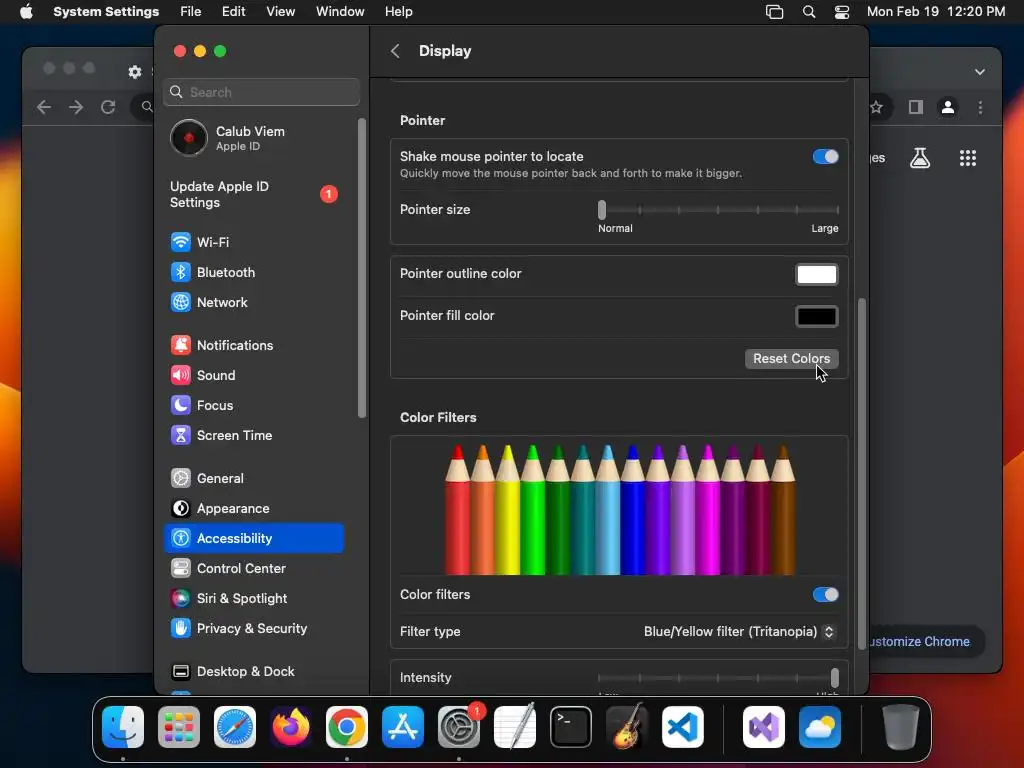Open Update Apple ID Settings
The height and width of the screenshot is (768, 1024).
[x=253, y=195]
